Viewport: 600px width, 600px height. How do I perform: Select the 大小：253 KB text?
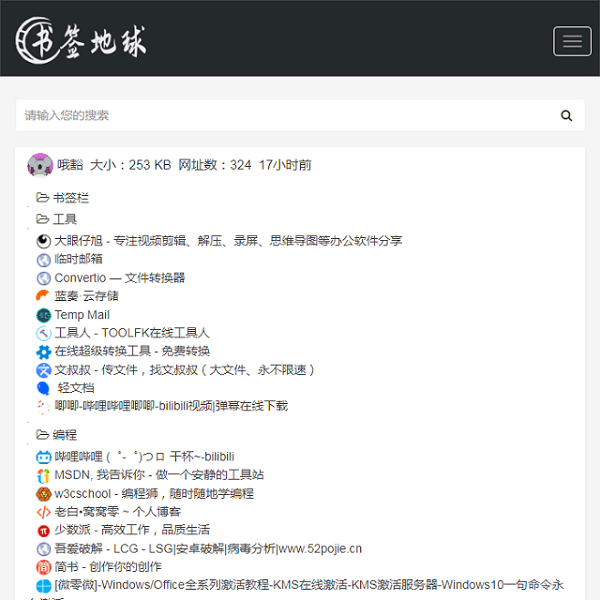(130, 165)
